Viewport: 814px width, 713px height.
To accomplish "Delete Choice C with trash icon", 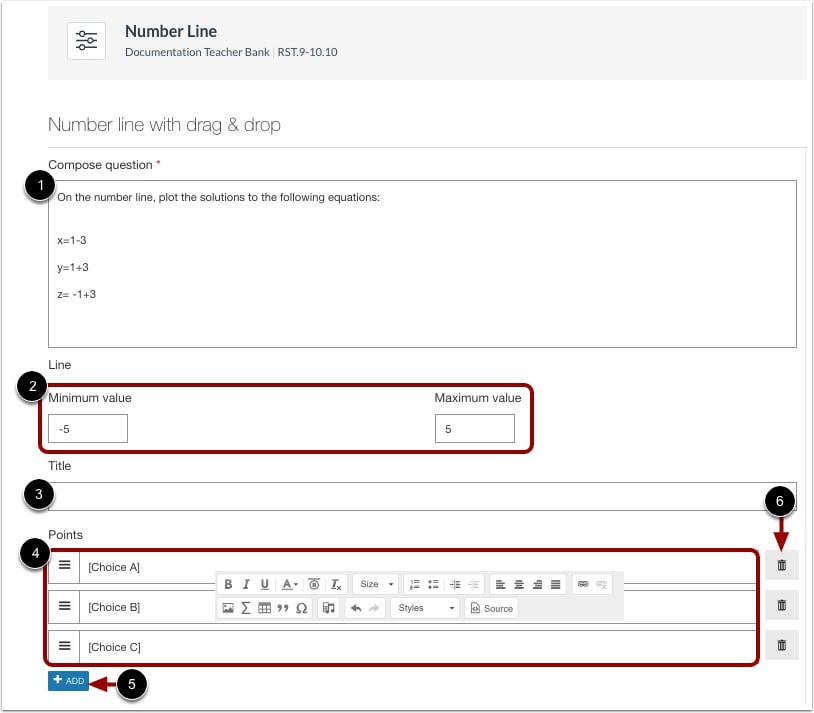I will tap(781, 645).
